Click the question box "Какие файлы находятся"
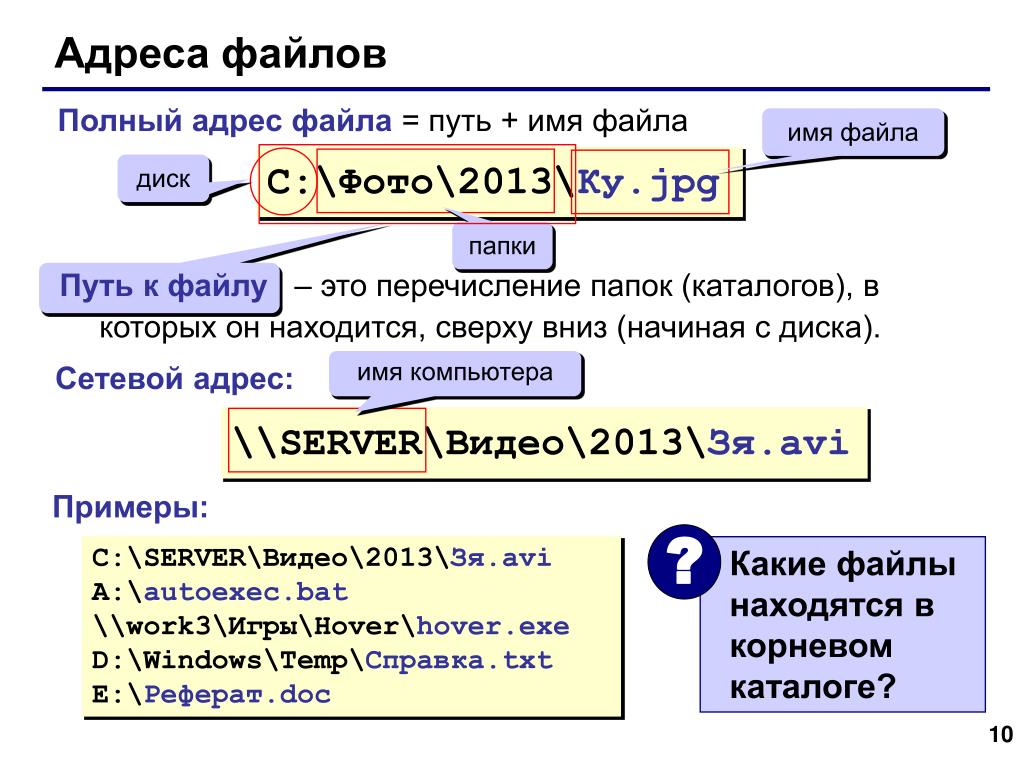The width and height of the screenshot is (1024, 768). 842,624
